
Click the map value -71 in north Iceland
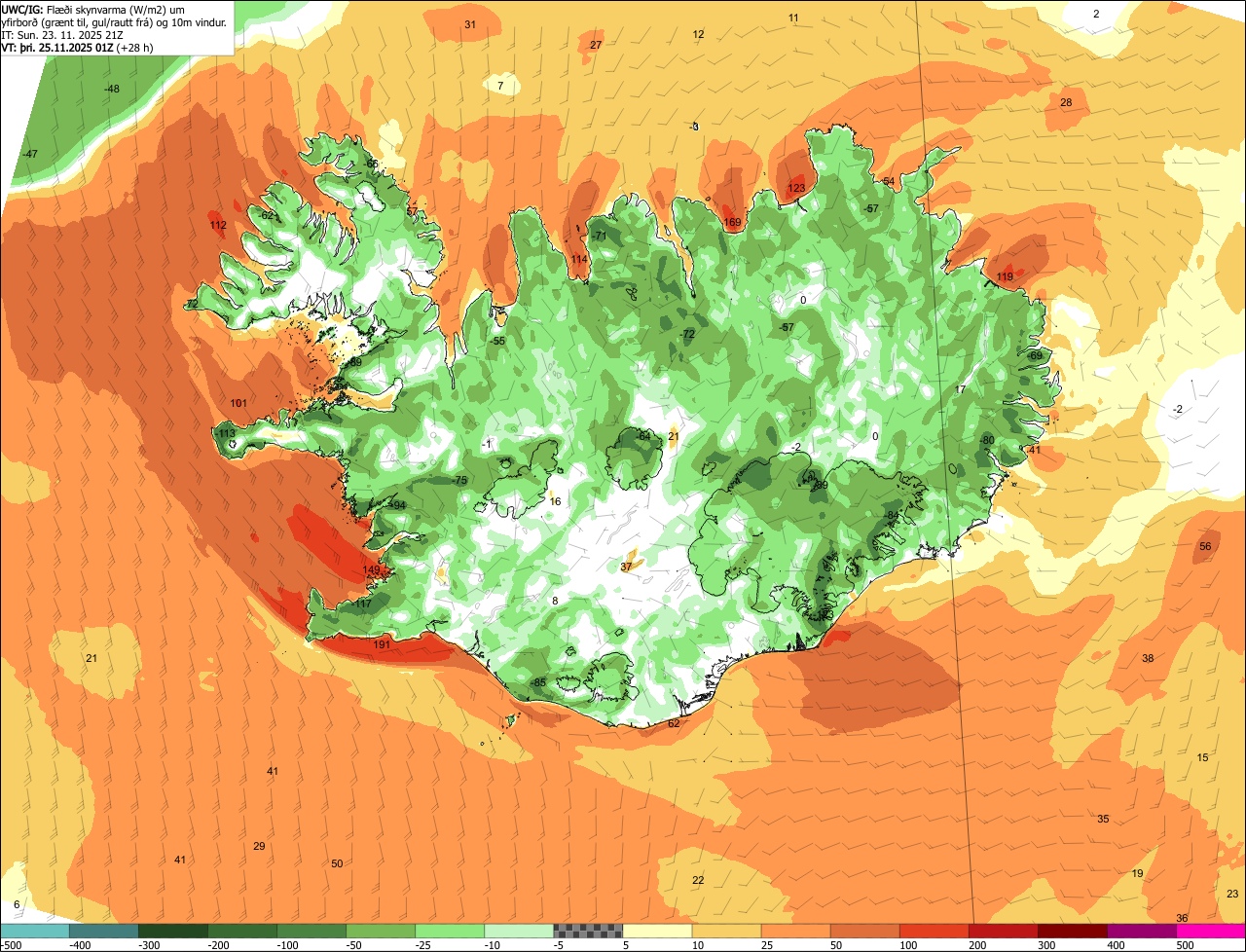(600, 236)
